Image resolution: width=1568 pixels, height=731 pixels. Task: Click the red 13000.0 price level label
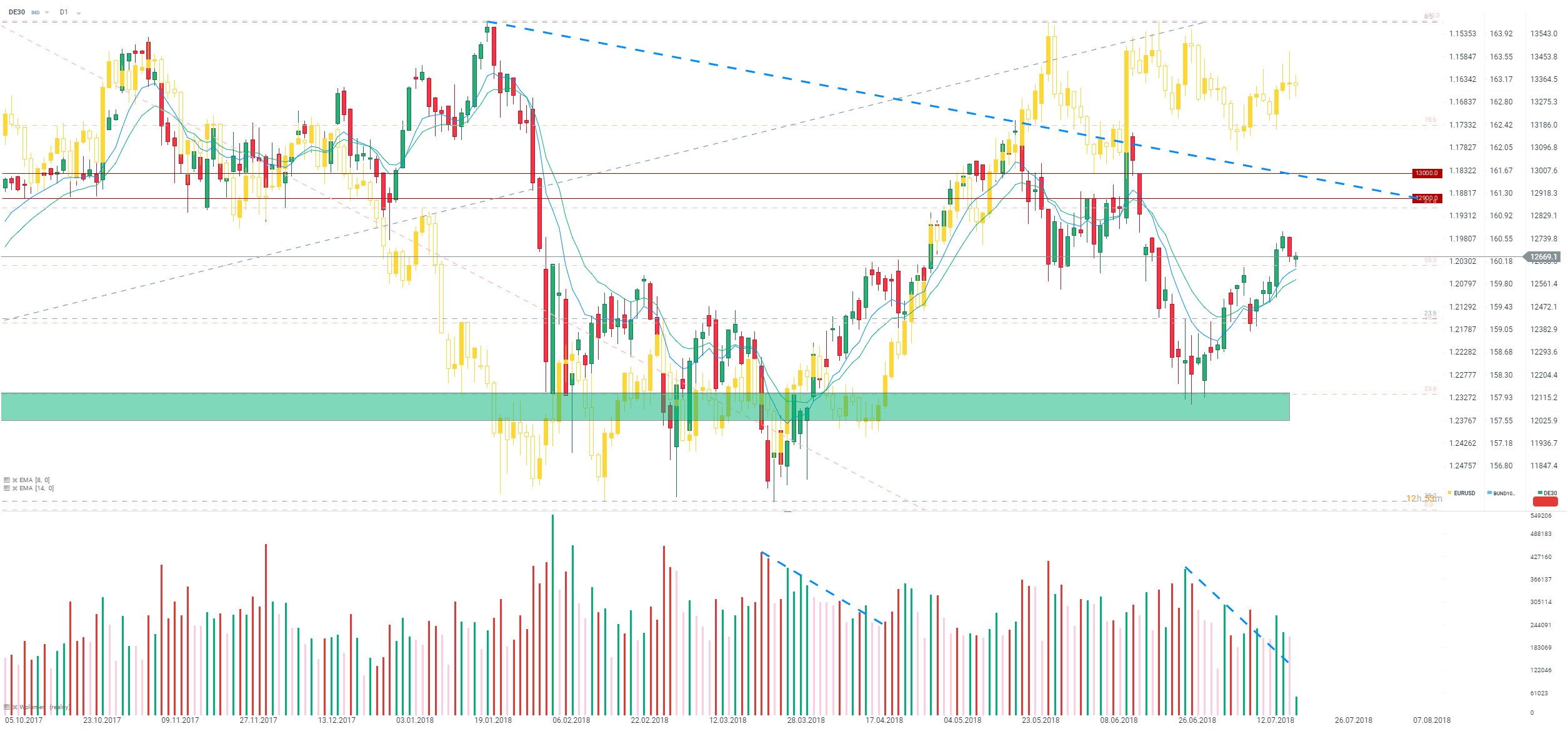1427,173
